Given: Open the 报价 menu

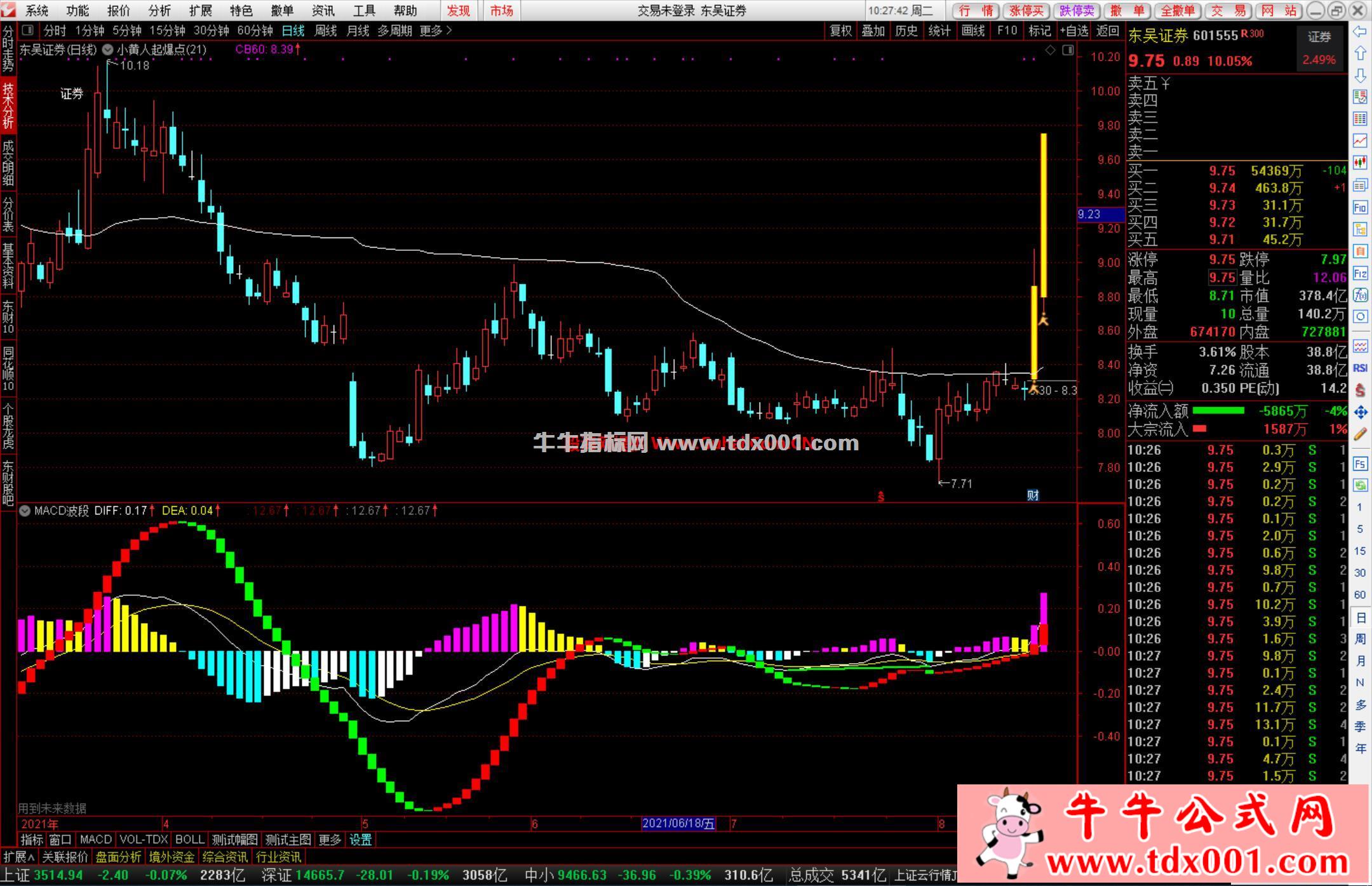Looking at the screenshot, I should coord(119,10).
